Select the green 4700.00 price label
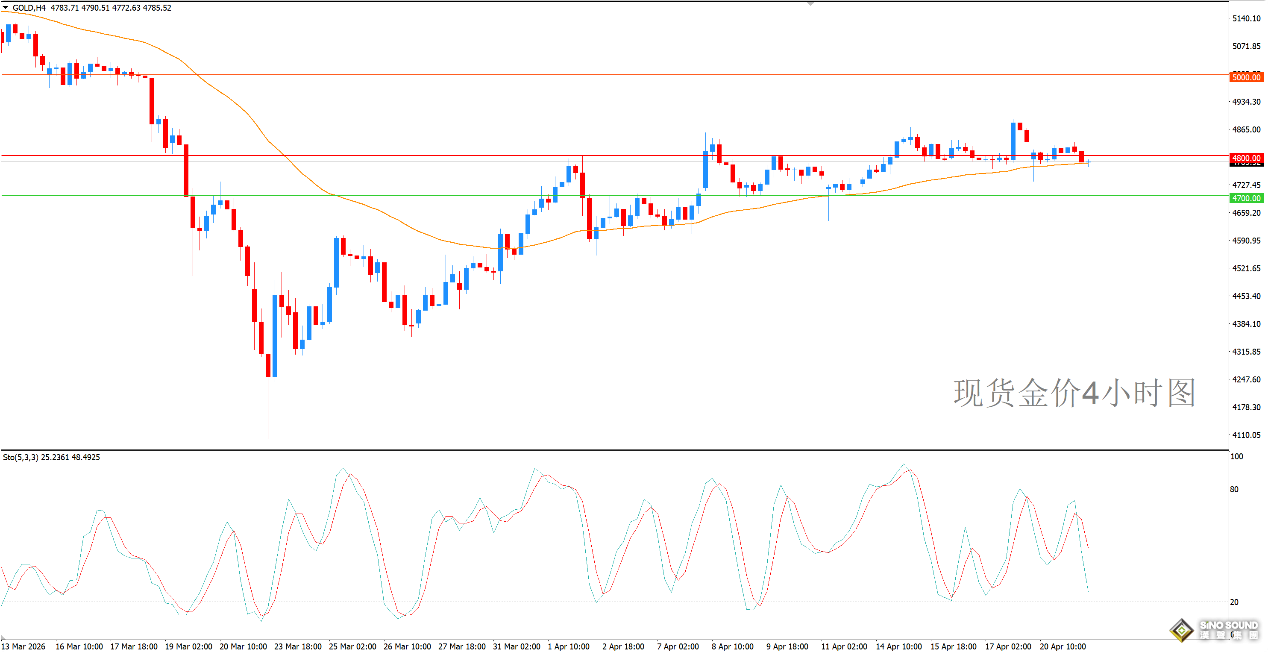The width and height of the screenshot is (1268, 652). point(1246,199)
